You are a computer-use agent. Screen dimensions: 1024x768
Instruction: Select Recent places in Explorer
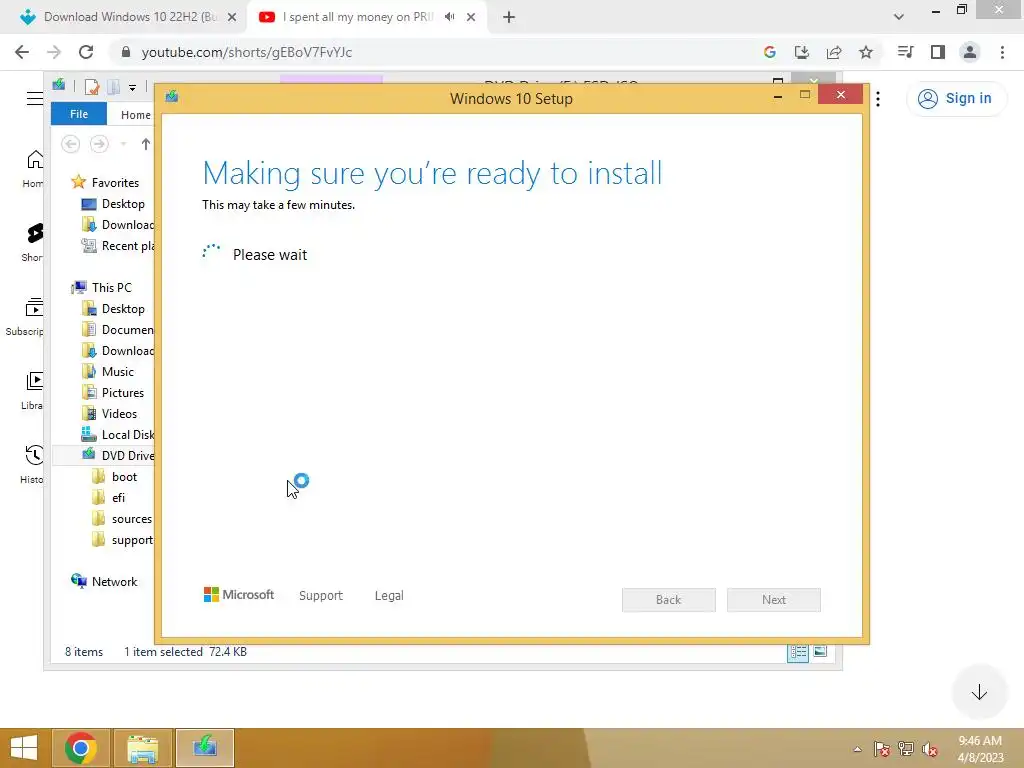click(x=118, y=246)
